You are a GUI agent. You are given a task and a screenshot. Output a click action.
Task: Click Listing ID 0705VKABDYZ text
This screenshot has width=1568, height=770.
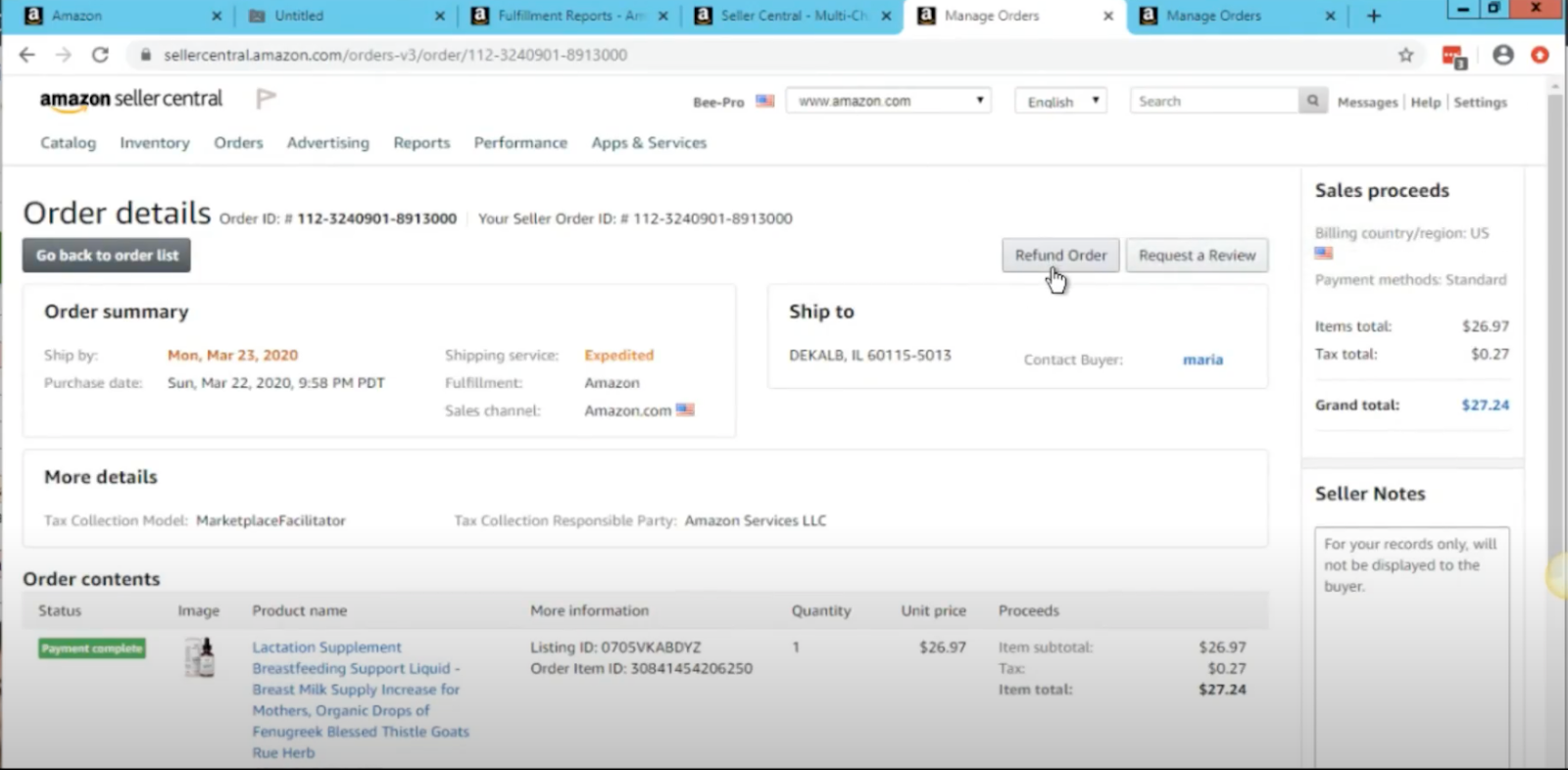pyautogui.click(x=615, y=647)
